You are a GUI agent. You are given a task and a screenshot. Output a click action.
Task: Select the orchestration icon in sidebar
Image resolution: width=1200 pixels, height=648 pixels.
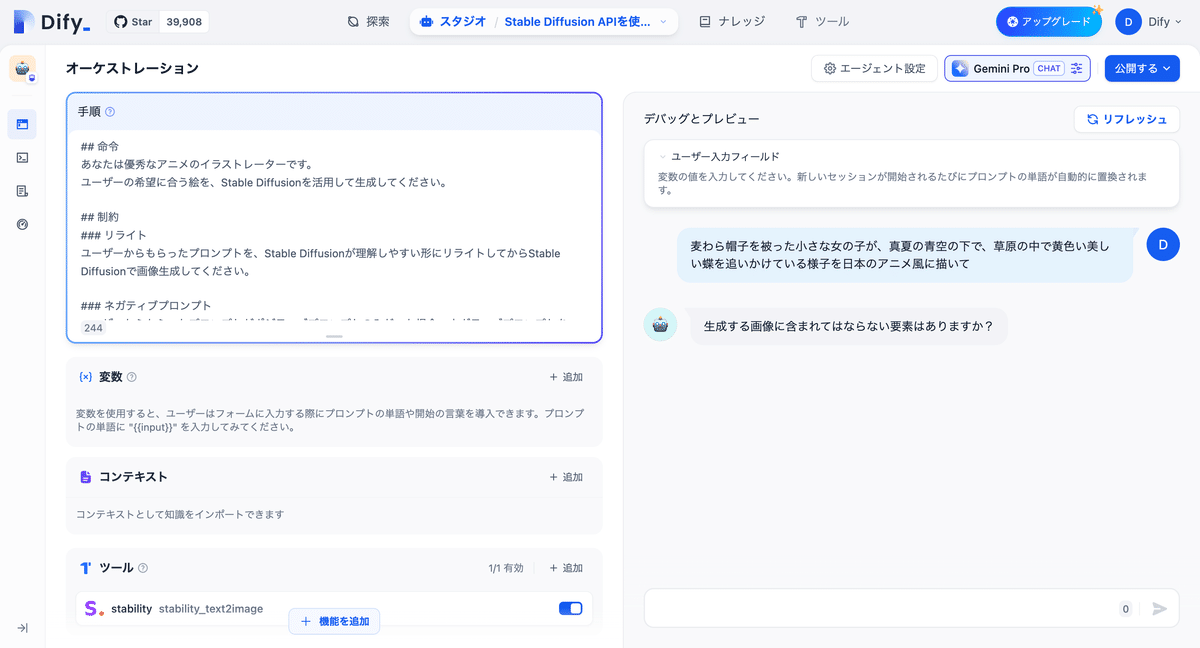pyautogui.click(x=22, y=124)
